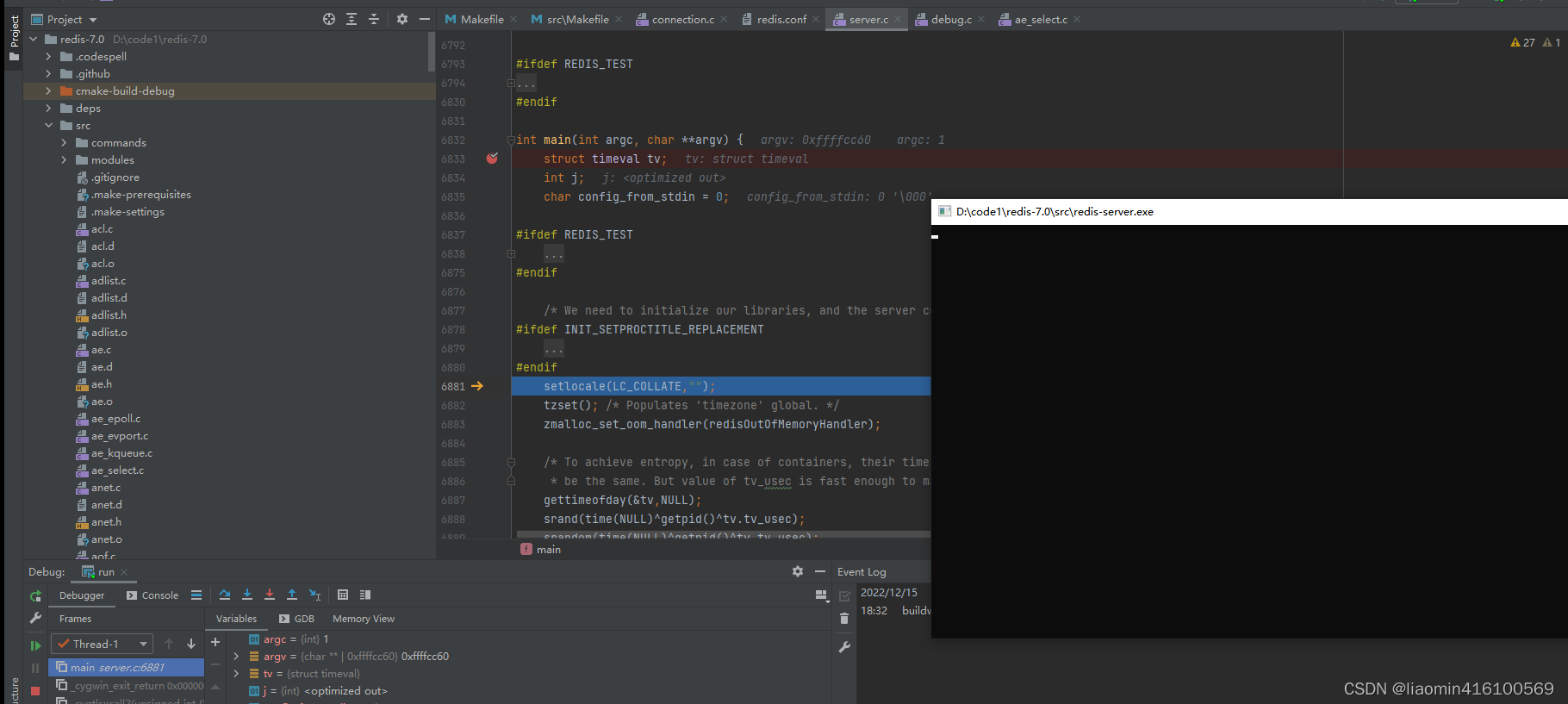
Task: Hide the Project panel
Action: pos(425,19)
